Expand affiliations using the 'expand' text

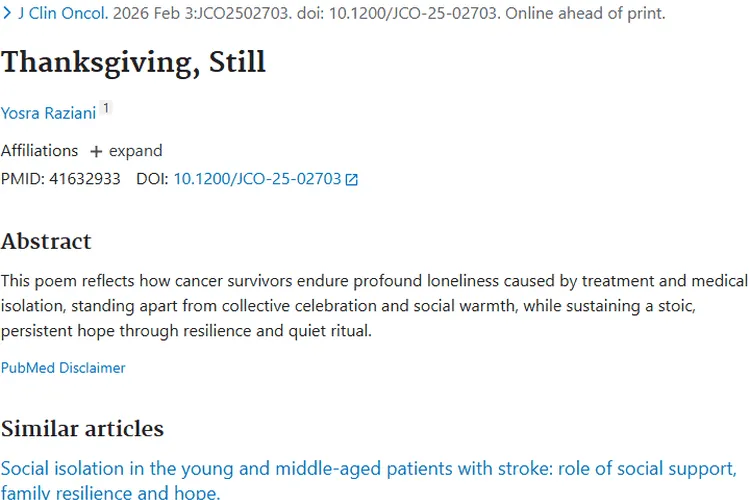click(135, 151)
